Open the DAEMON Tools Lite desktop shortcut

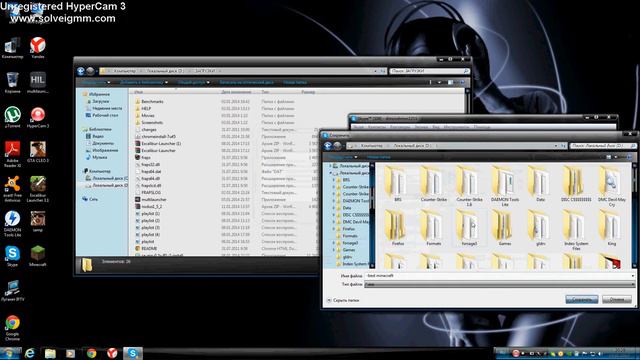12,223
